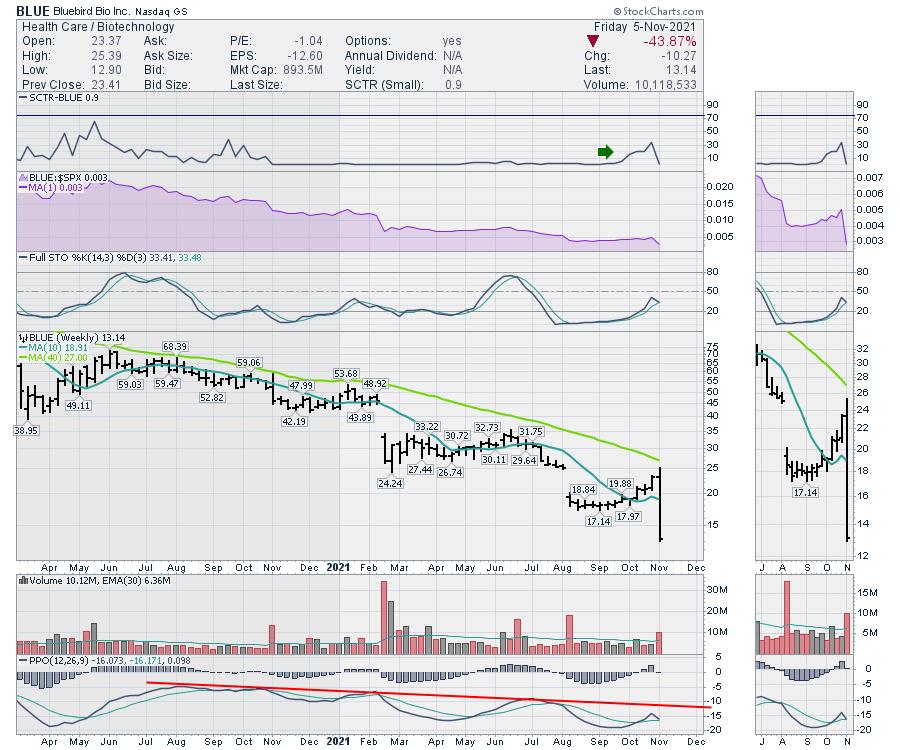The height and width of the screenshot is (750, 900).
Task: Click the Volume 10.12M, EMA(30) label
Action: (x=88, y=578)
